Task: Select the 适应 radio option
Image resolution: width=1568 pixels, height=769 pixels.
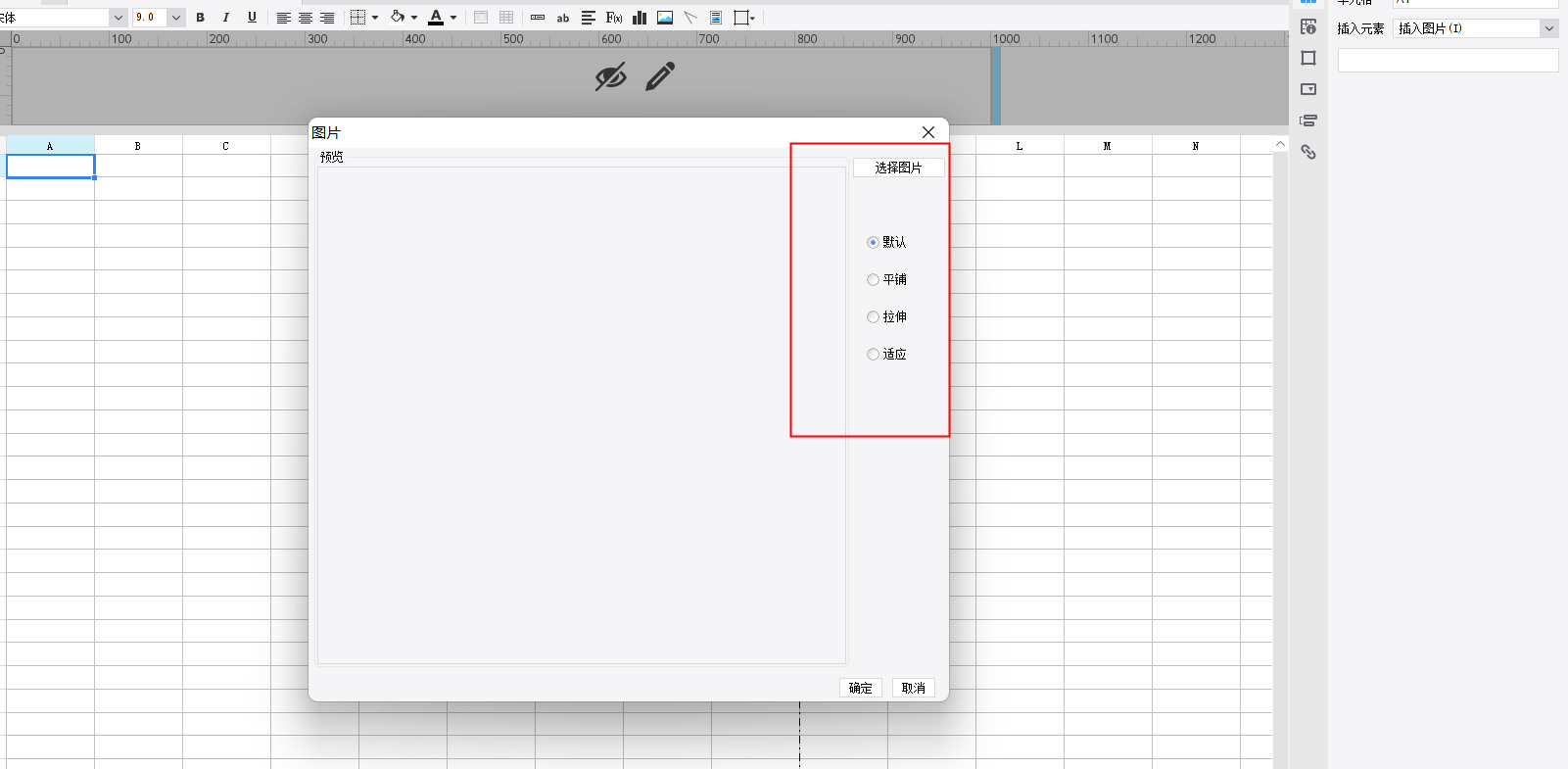Action: pos(873,354)
